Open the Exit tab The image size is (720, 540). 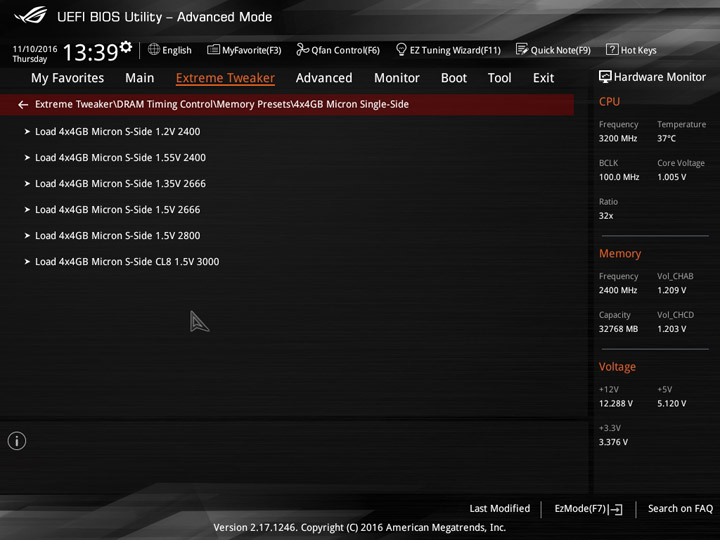click(543, 78)
